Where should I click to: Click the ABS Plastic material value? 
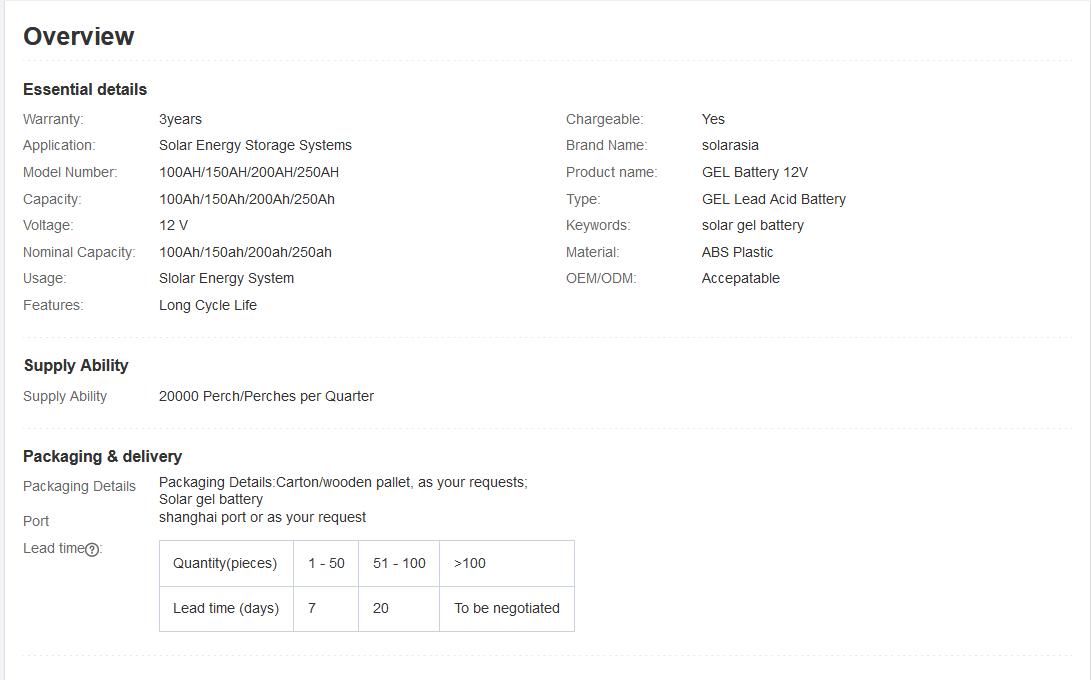(x=737, y=252)
